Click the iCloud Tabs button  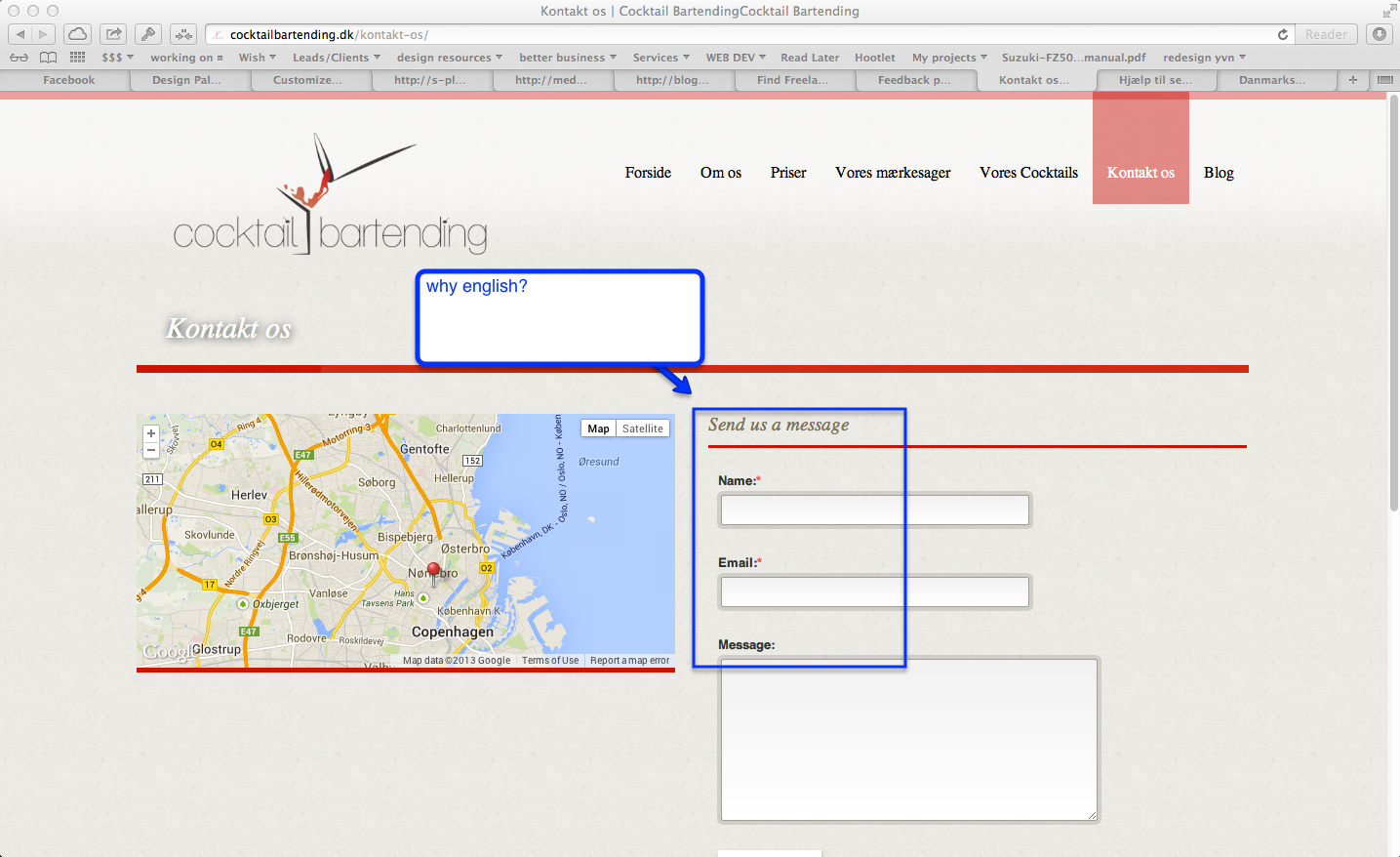point(78,34)
